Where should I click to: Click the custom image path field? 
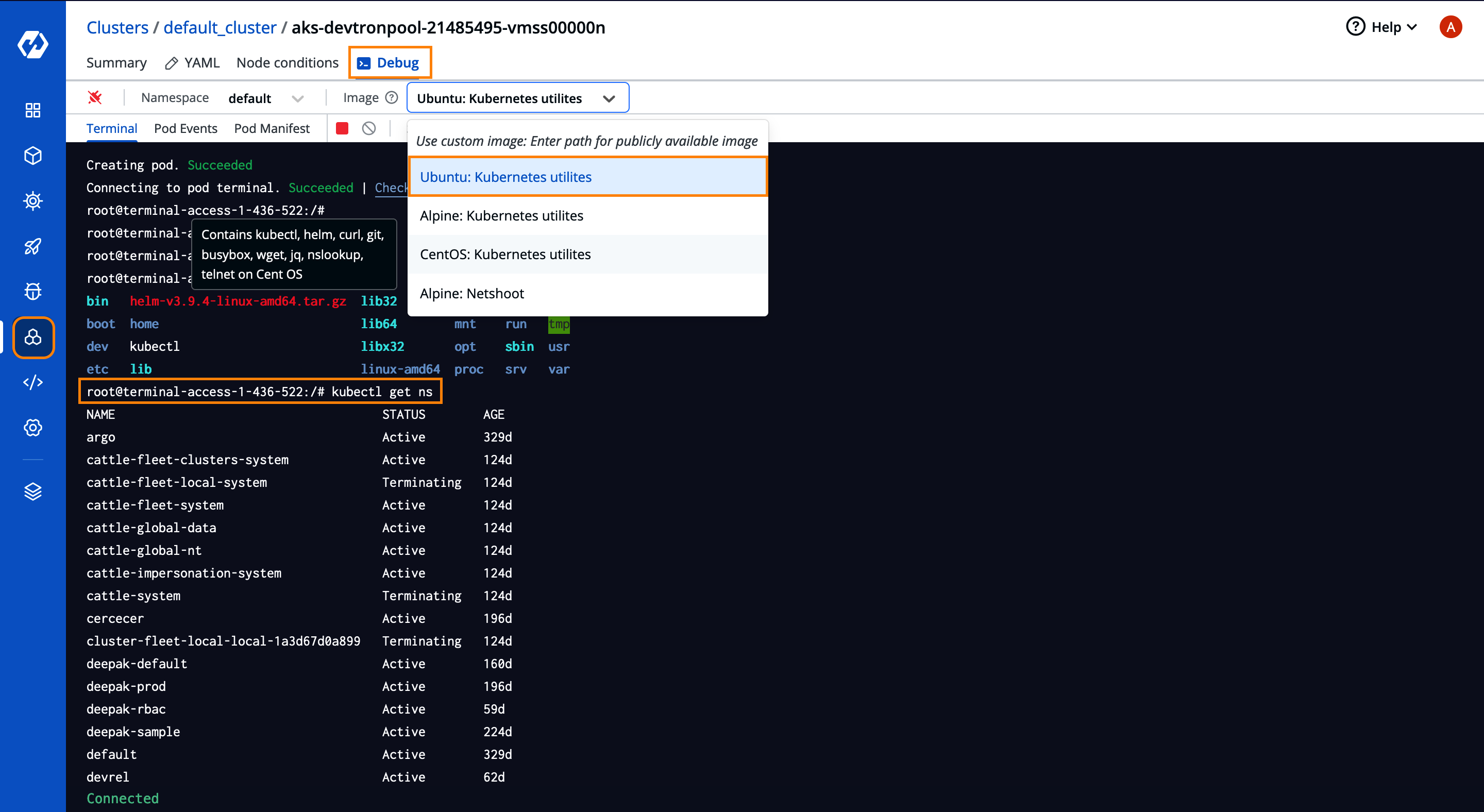pyautogui.click(x=587, y=141)
